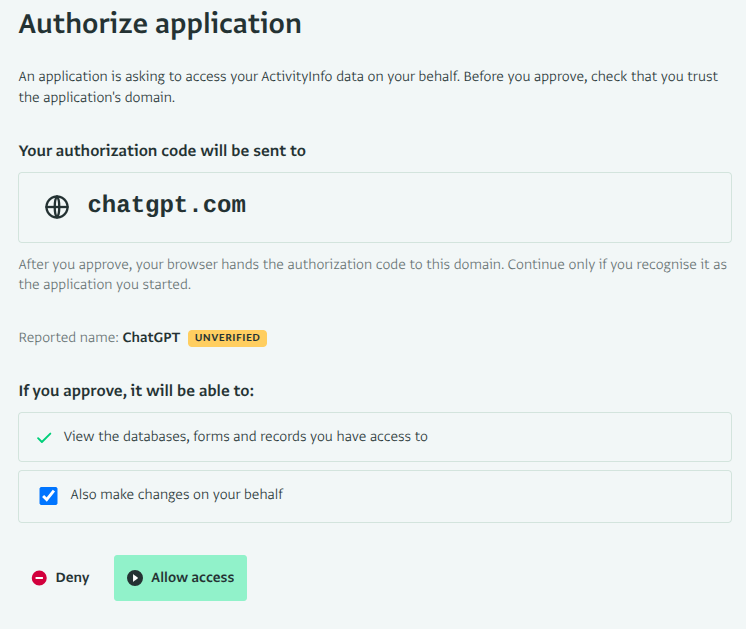Screen dimensions: 746x629
Task: Click the 'Authorize application' heading
Action: [160, 23]
